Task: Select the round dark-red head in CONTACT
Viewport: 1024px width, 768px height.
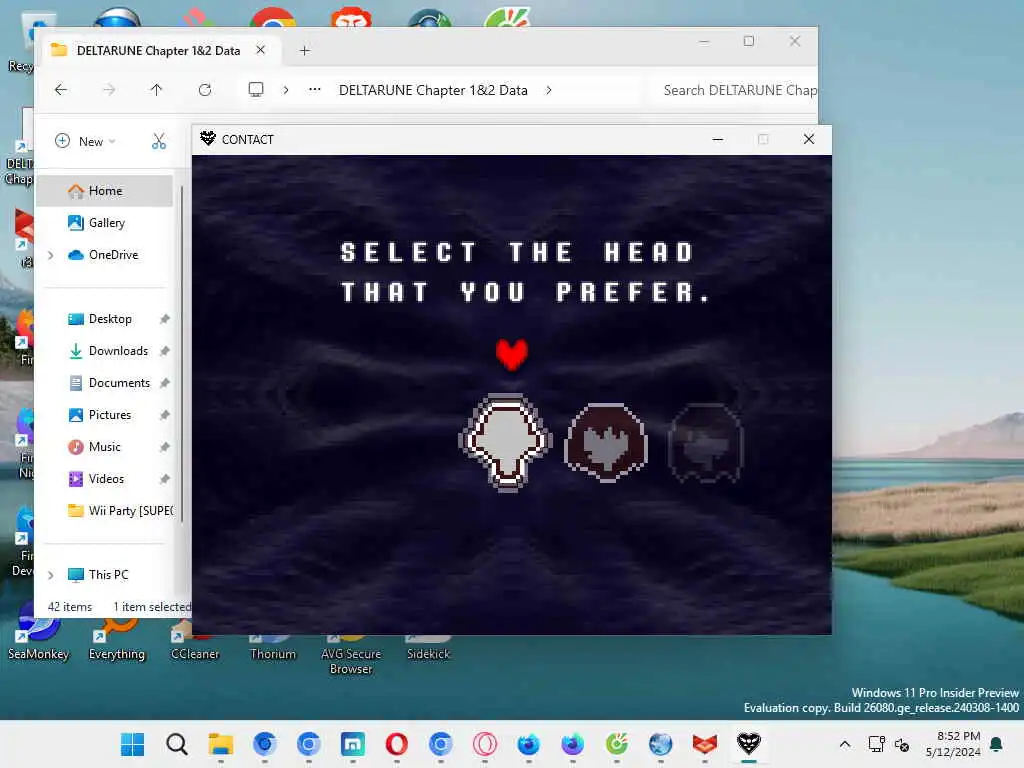Action: (607, 442)
